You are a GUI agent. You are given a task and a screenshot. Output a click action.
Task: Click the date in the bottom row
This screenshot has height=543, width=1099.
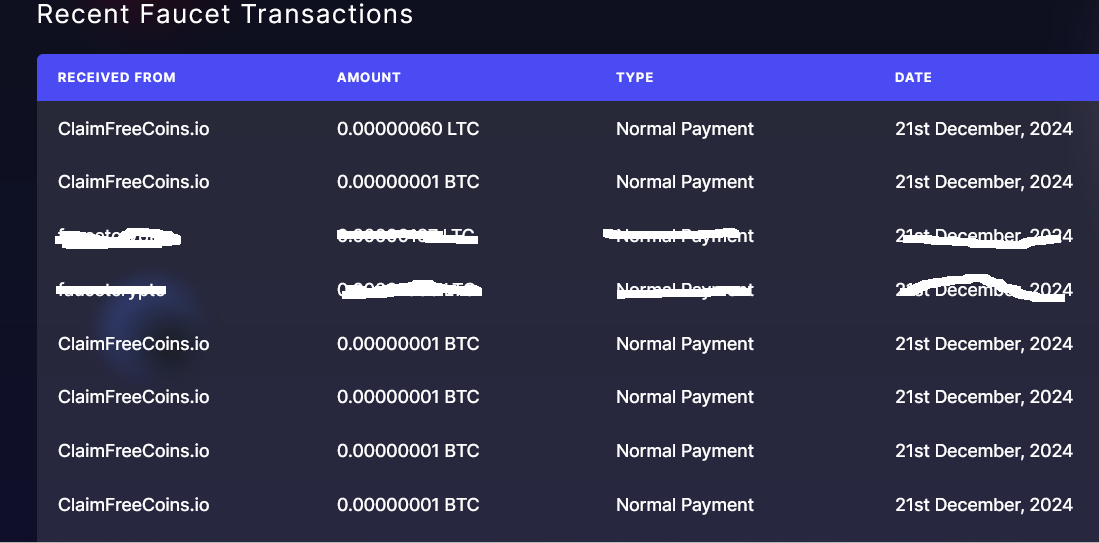[x=983, y=505]
